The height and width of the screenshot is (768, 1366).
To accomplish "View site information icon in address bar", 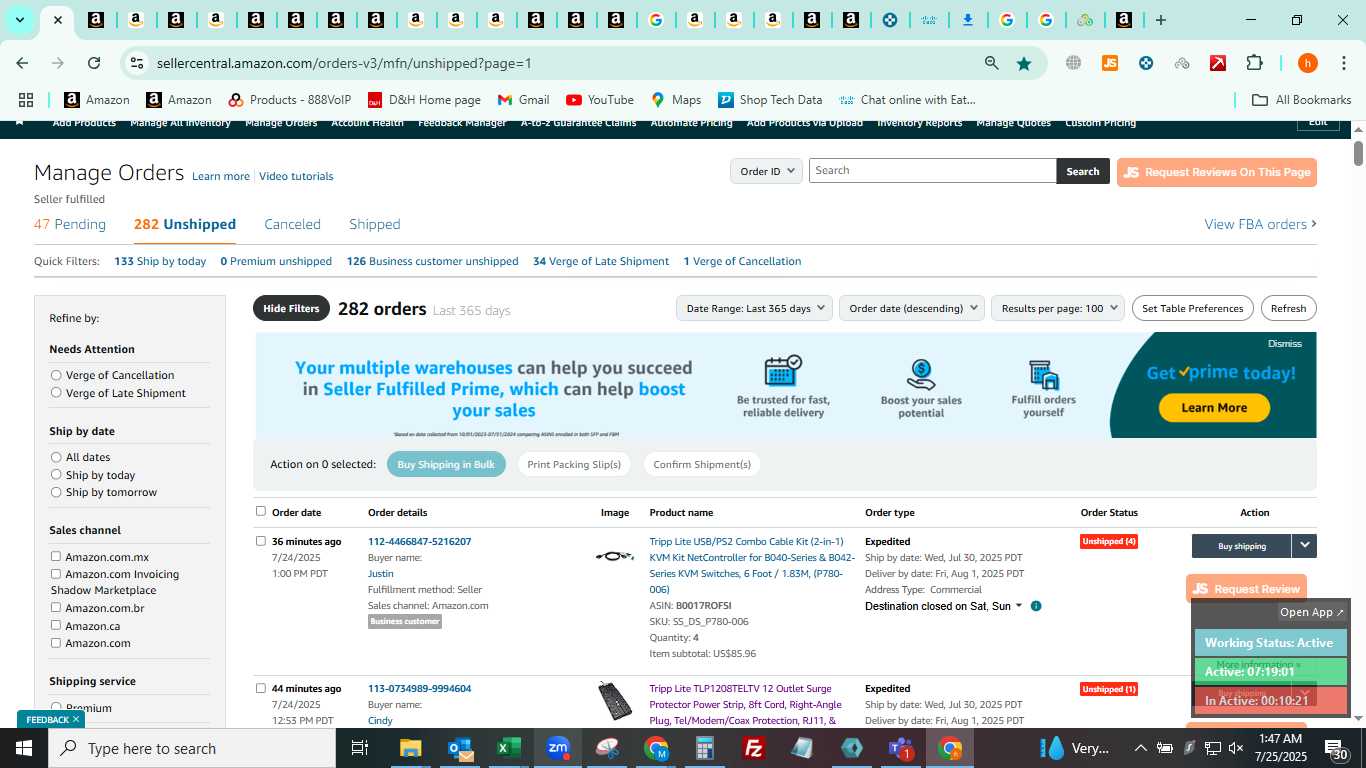I will click(x=137, y=63).
